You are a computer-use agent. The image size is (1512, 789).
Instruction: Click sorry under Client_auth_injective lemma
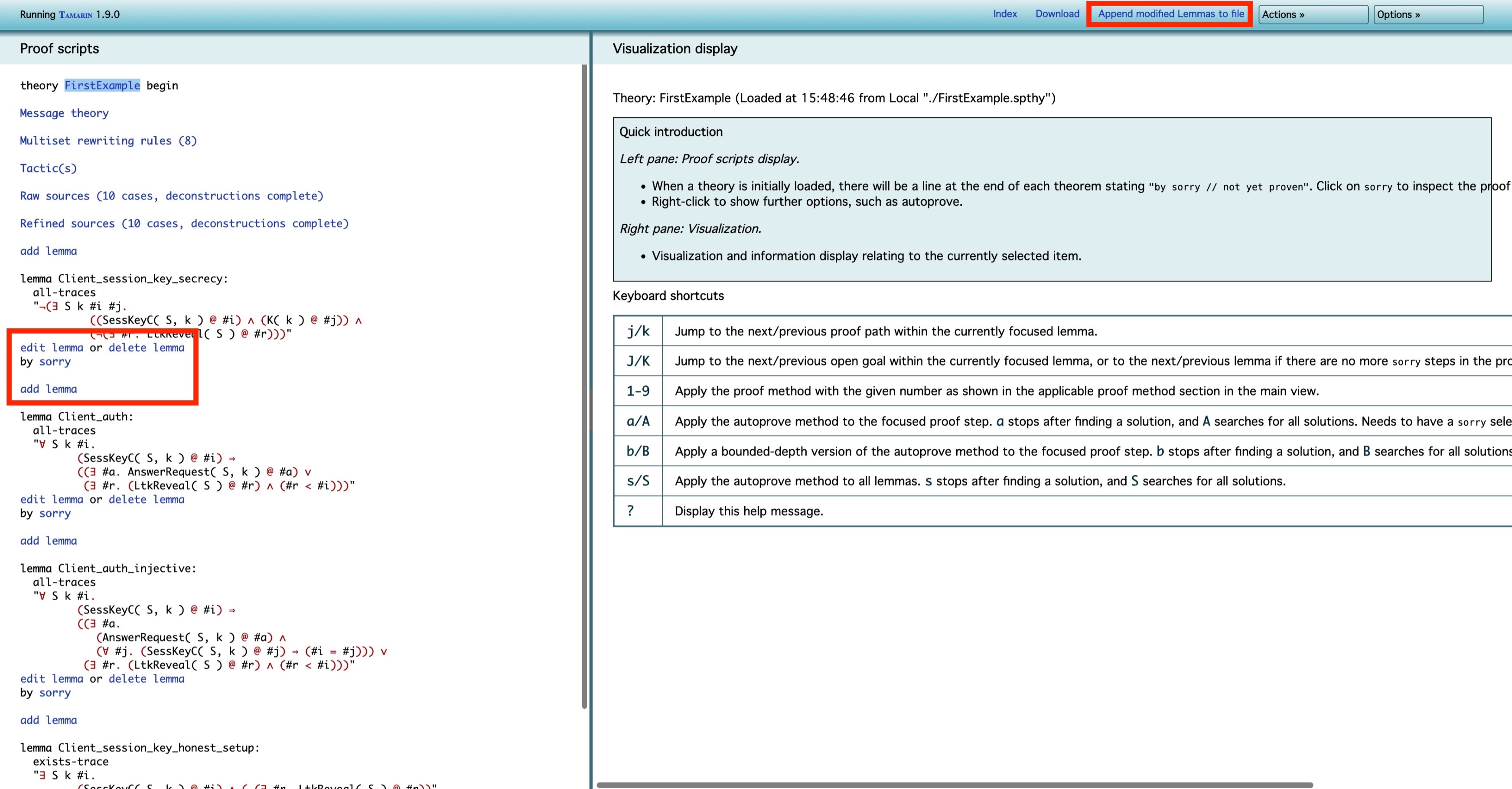(x=55, y=693)
